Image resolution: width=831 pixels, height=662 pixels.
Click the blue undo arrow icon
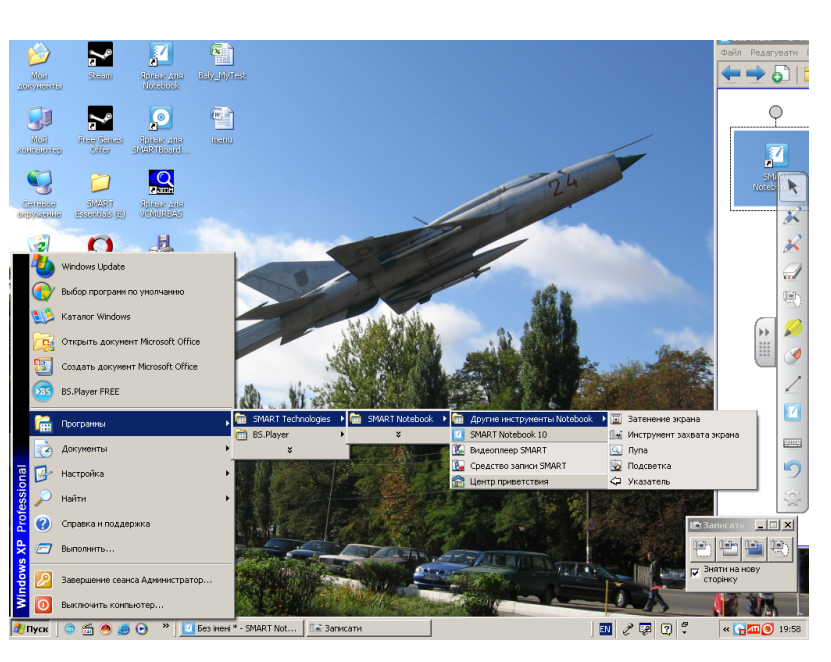pos(792,469)
